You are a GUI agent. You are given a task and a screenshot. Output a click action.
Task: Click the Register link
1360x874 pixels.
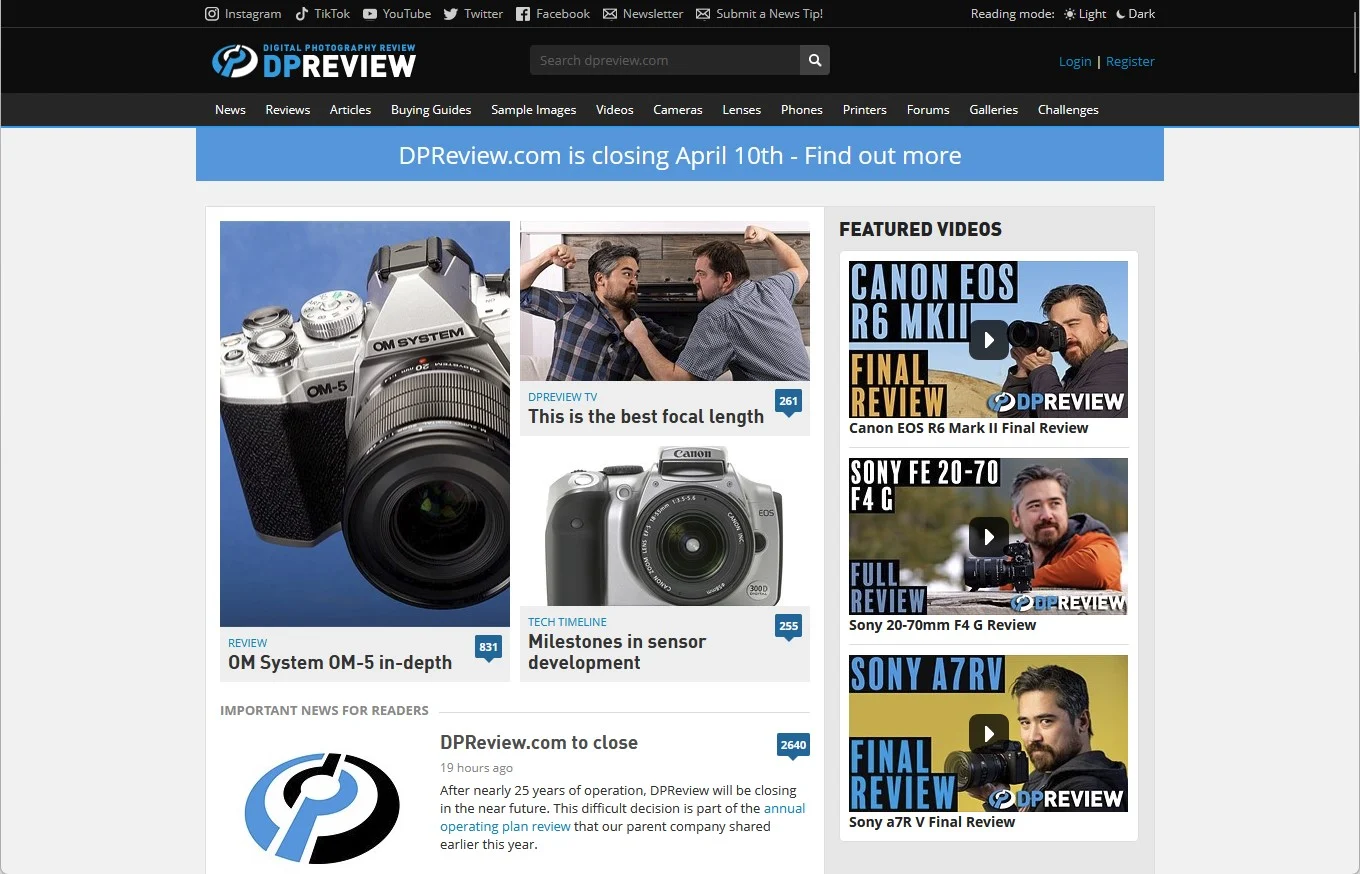tap(1130, 61)
